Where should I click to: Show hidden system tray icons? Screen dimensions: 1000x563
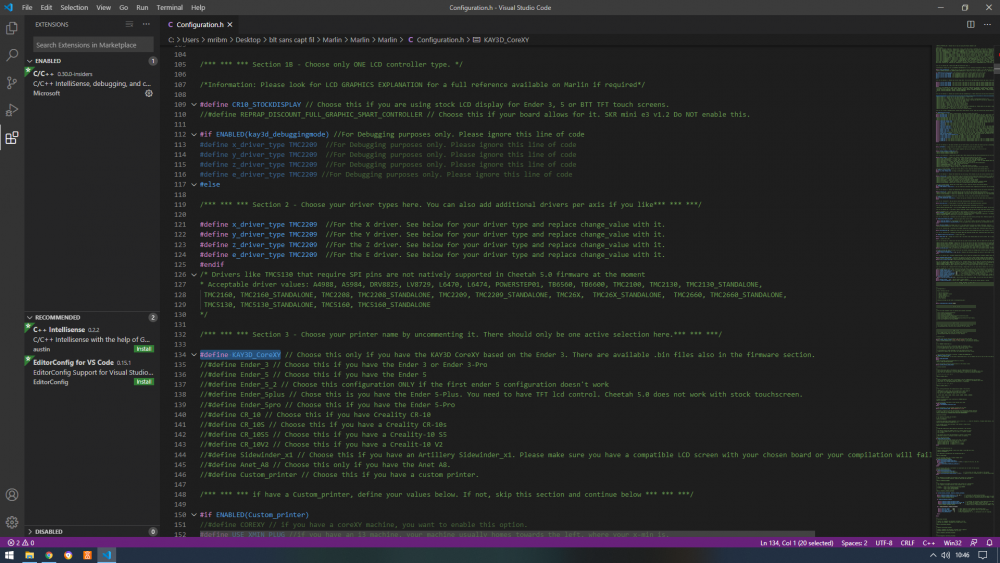pos(932,555)
